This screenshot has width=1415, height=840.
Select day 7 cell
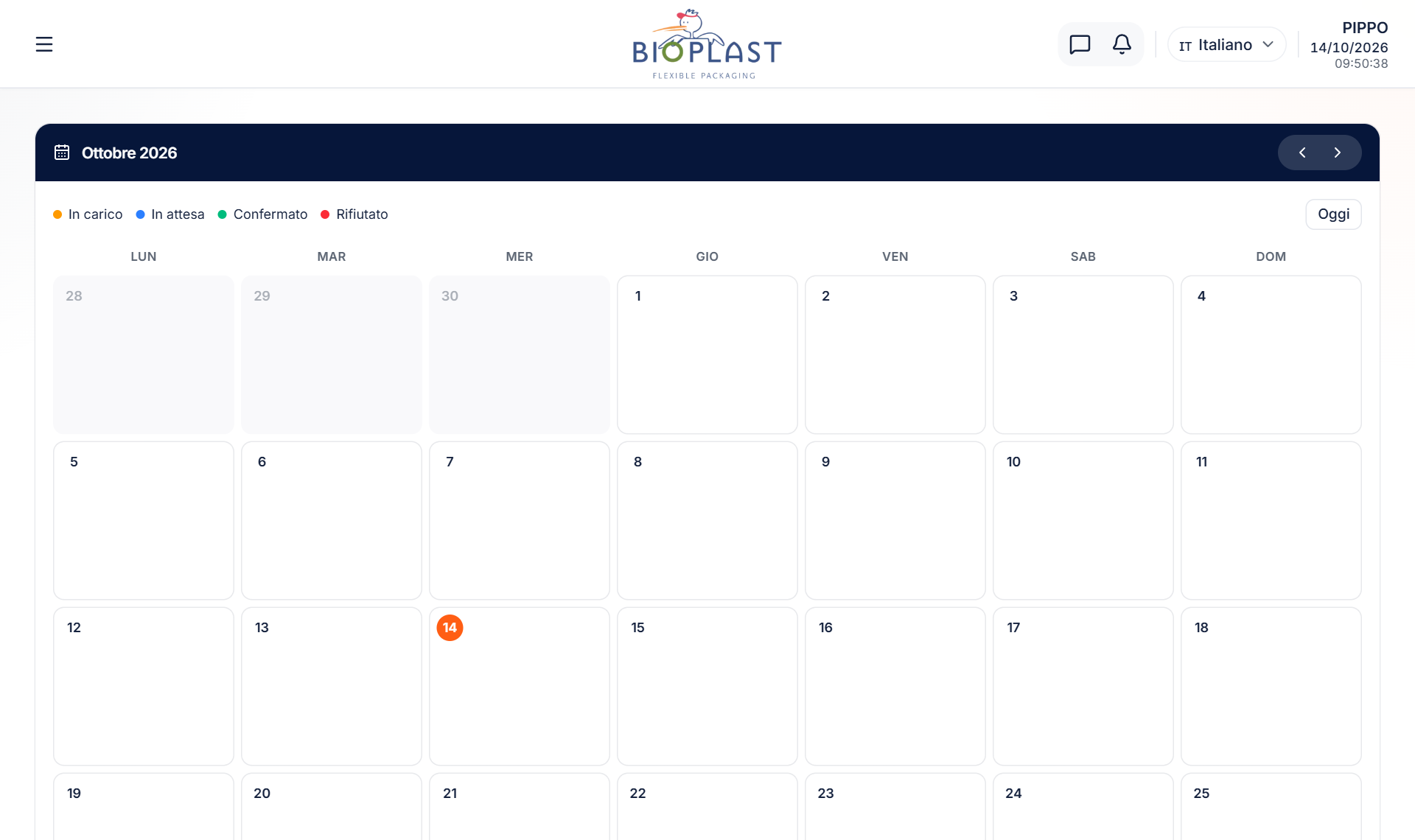point(520,520)
